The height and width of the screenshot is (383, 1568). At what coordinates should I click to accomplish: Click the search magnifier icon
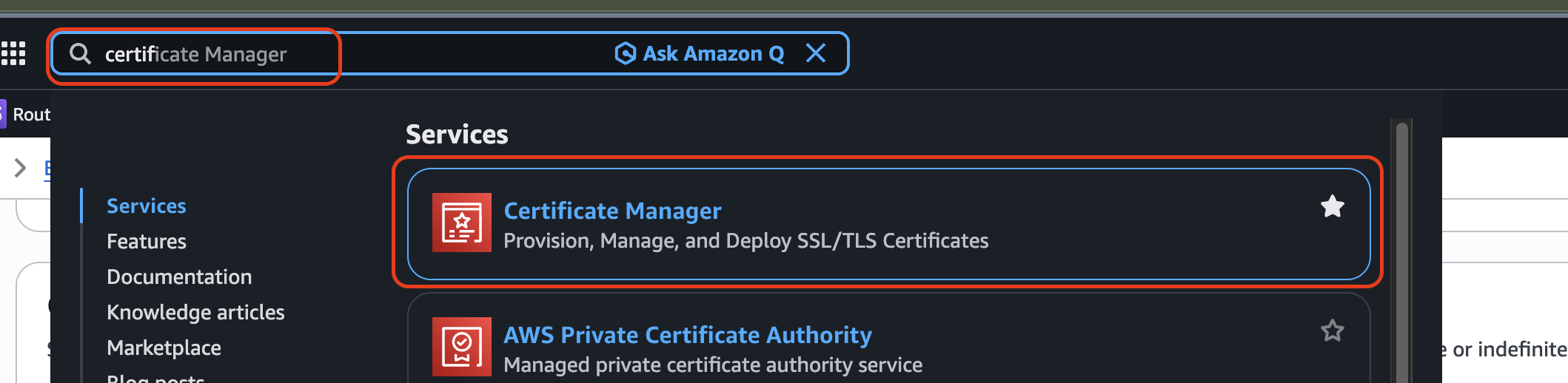pyautogui.click(x=80, y=53)
